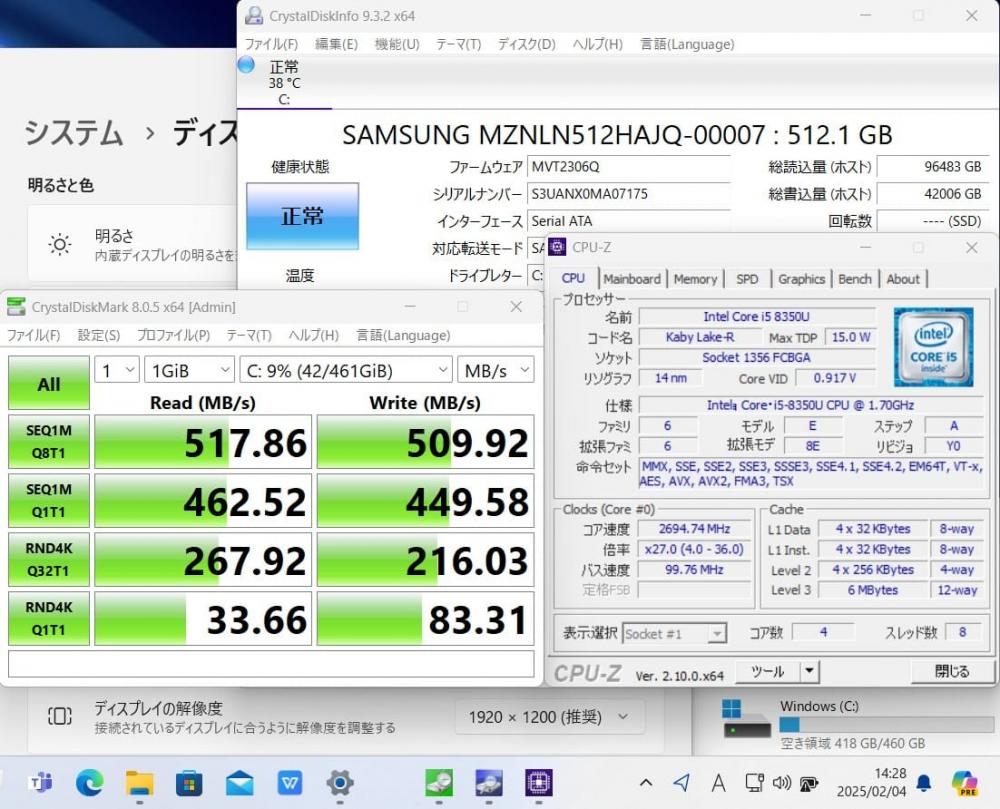Click the battery status tray icon

[809, 783]
